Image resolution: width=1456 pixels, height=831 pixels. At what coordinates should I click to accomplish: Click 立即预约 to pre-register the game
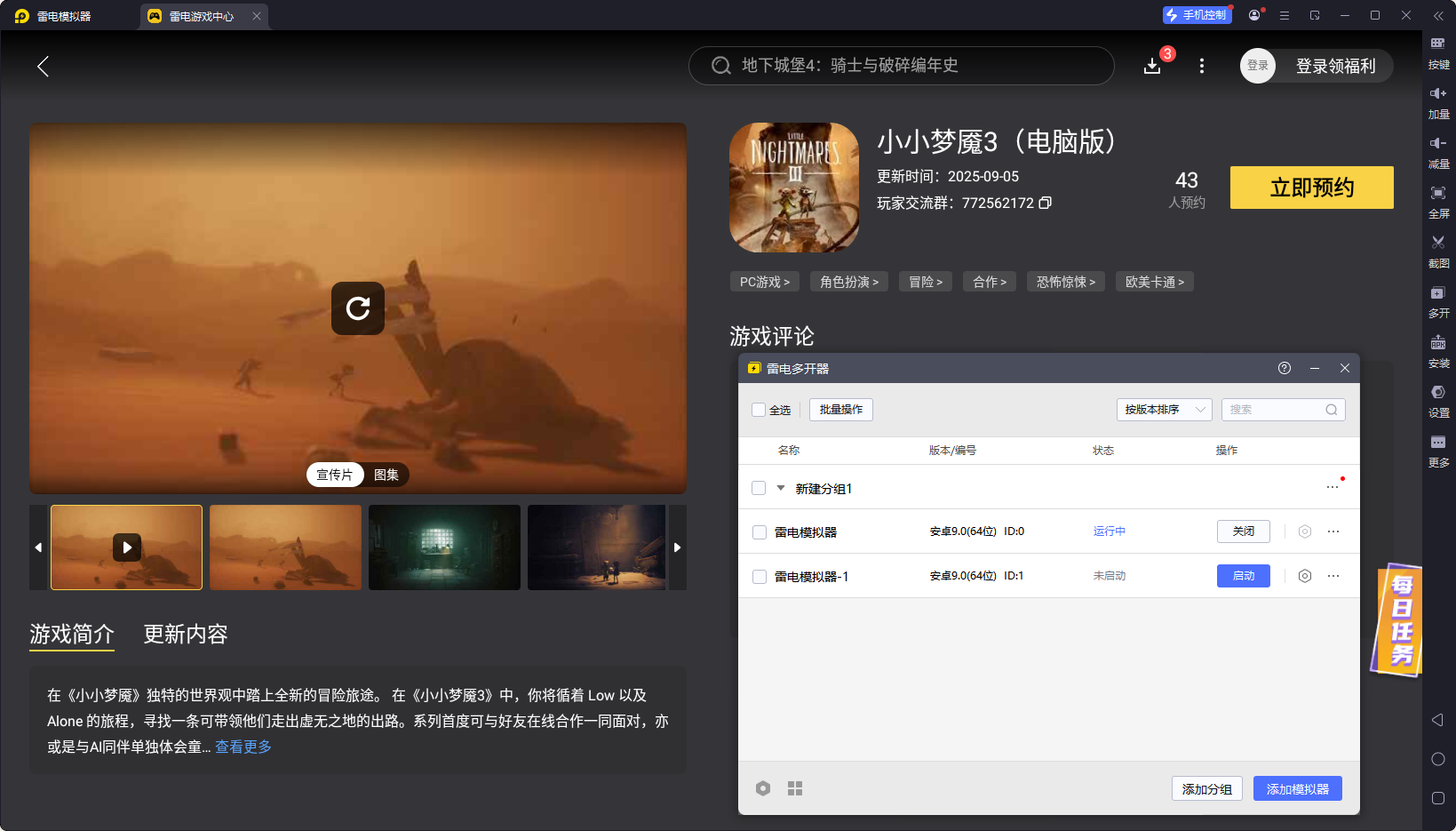[x=1311, y=188]
